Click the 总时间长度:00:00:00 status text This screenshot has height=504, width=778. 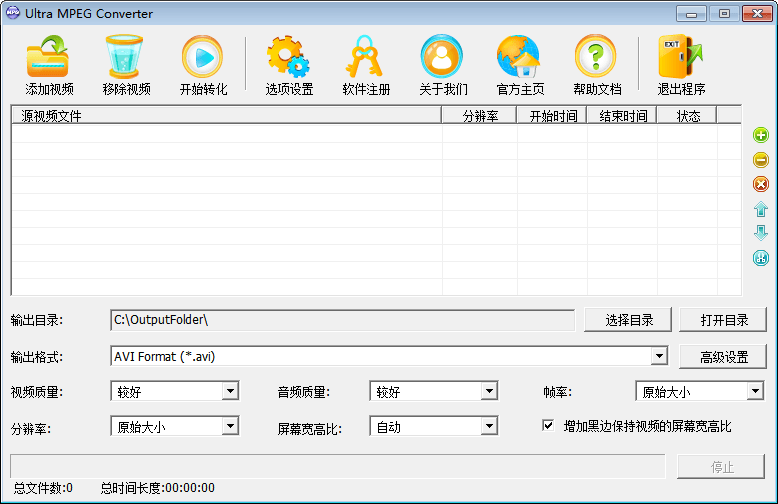158,488
